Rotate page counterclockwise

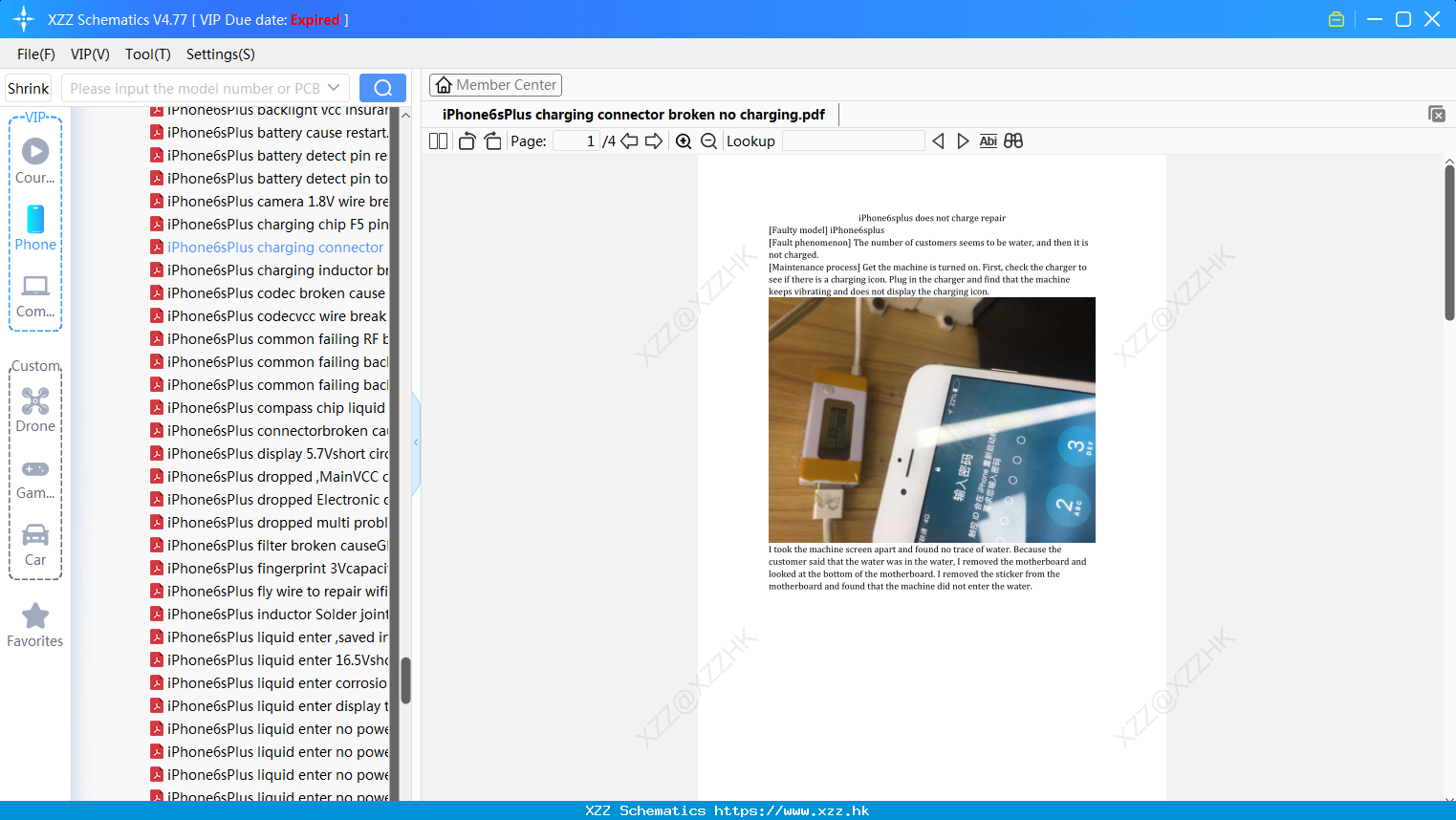467,141
